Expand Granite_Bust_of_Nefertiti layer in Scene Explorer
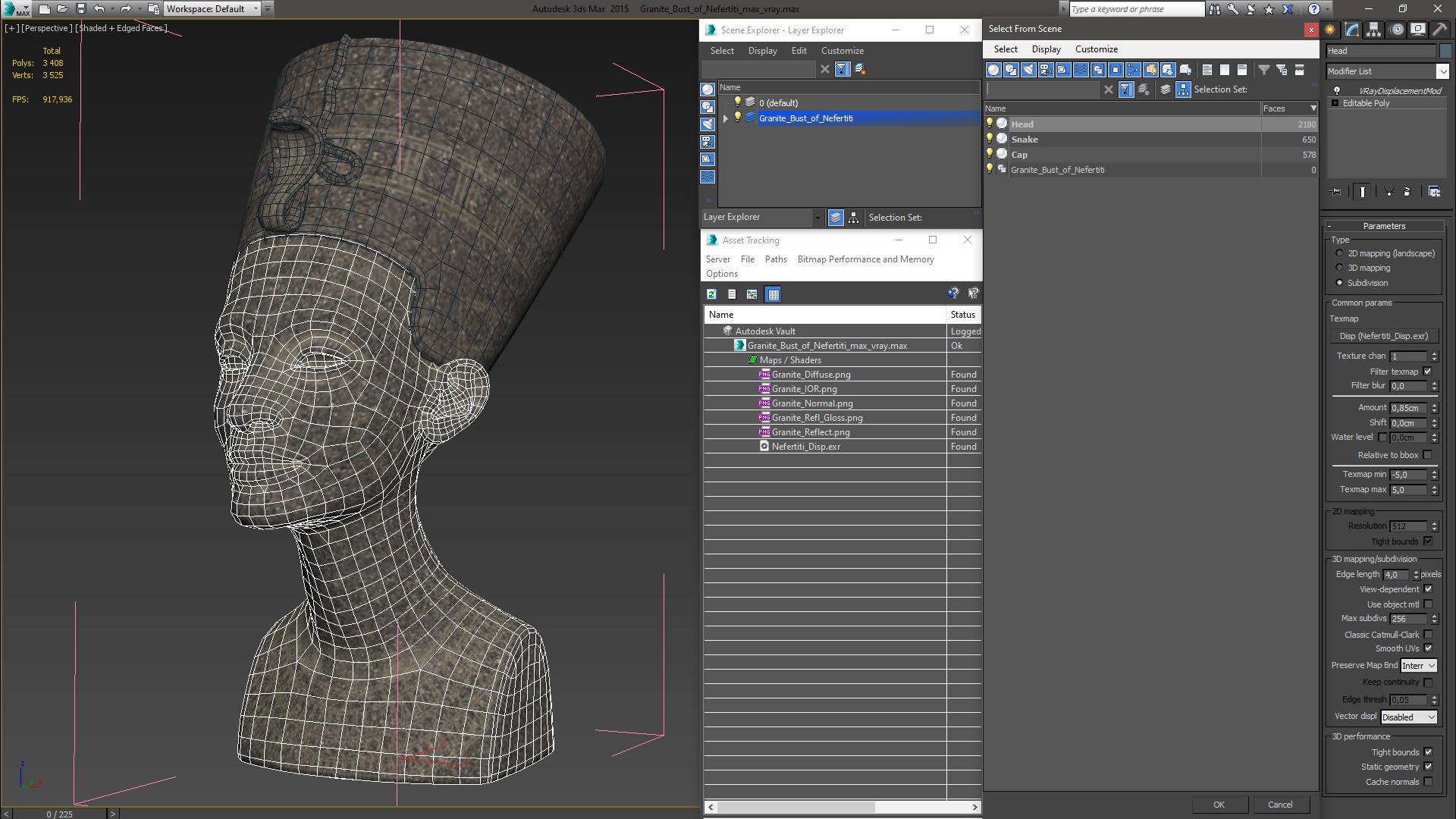Viewport: 1456px width, 819px height. 726,118
